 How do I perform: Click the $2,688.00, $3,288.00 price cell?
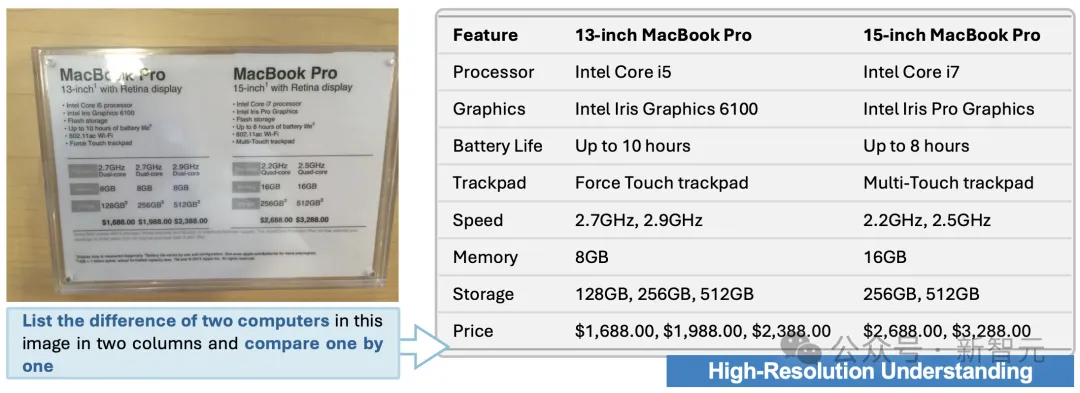click(947, 331)
